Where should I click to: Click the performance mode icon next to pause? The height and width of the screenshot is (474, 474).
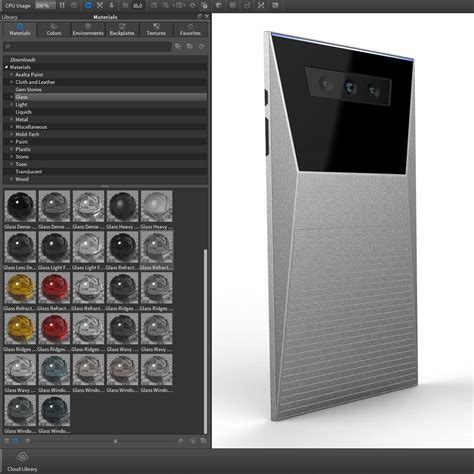tap(74, 5)
